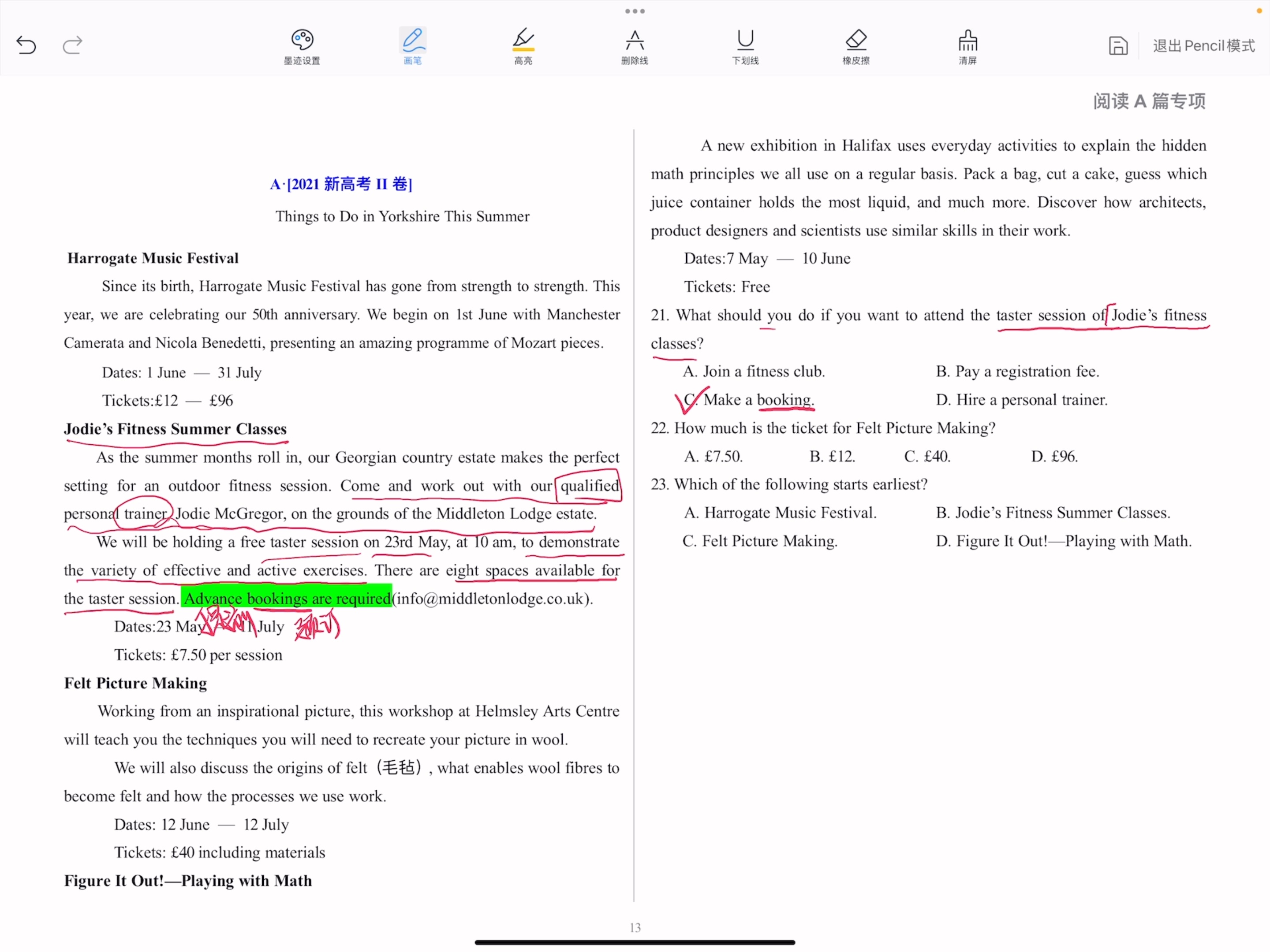The height and width of the screenshot is (952, 1270).
Task: Click question 23 option B Jodie's Fitness Summer Classes
Action: (1053, 513)
